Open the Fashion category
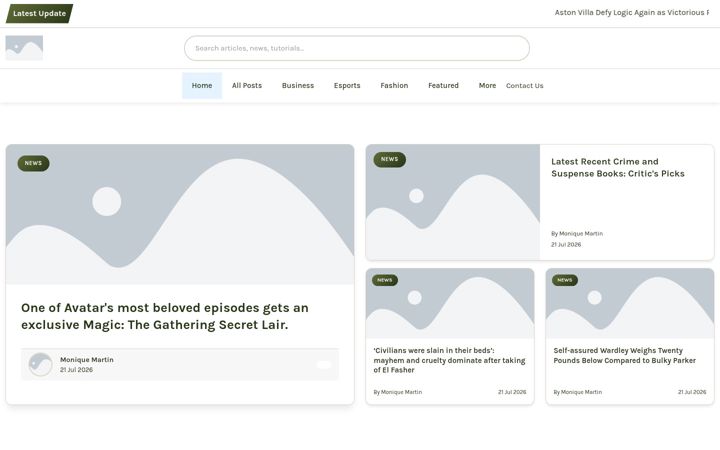The width and height of the screenshot is (720, 450). tap(394, 85)
